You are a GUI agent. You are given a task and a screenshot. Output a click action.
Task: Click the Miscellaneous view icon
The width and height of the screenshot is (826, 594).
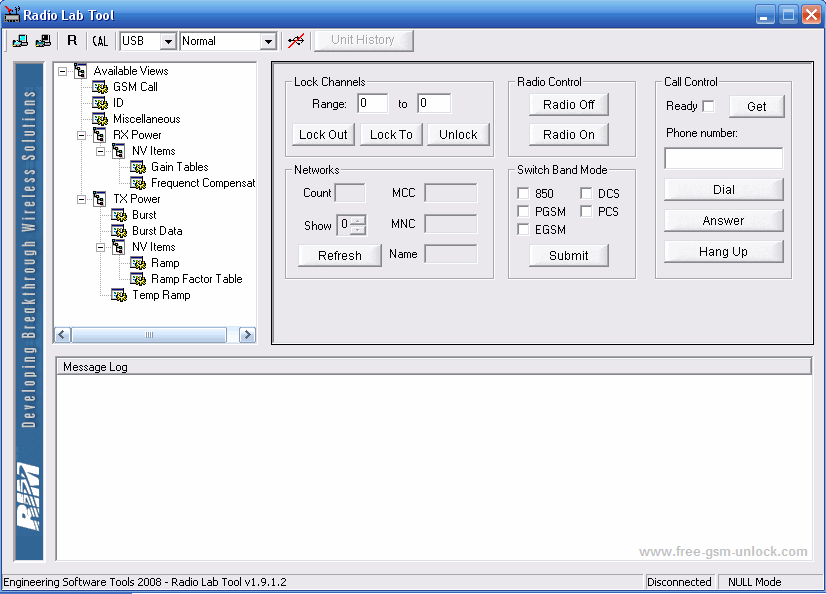(100, 119)
